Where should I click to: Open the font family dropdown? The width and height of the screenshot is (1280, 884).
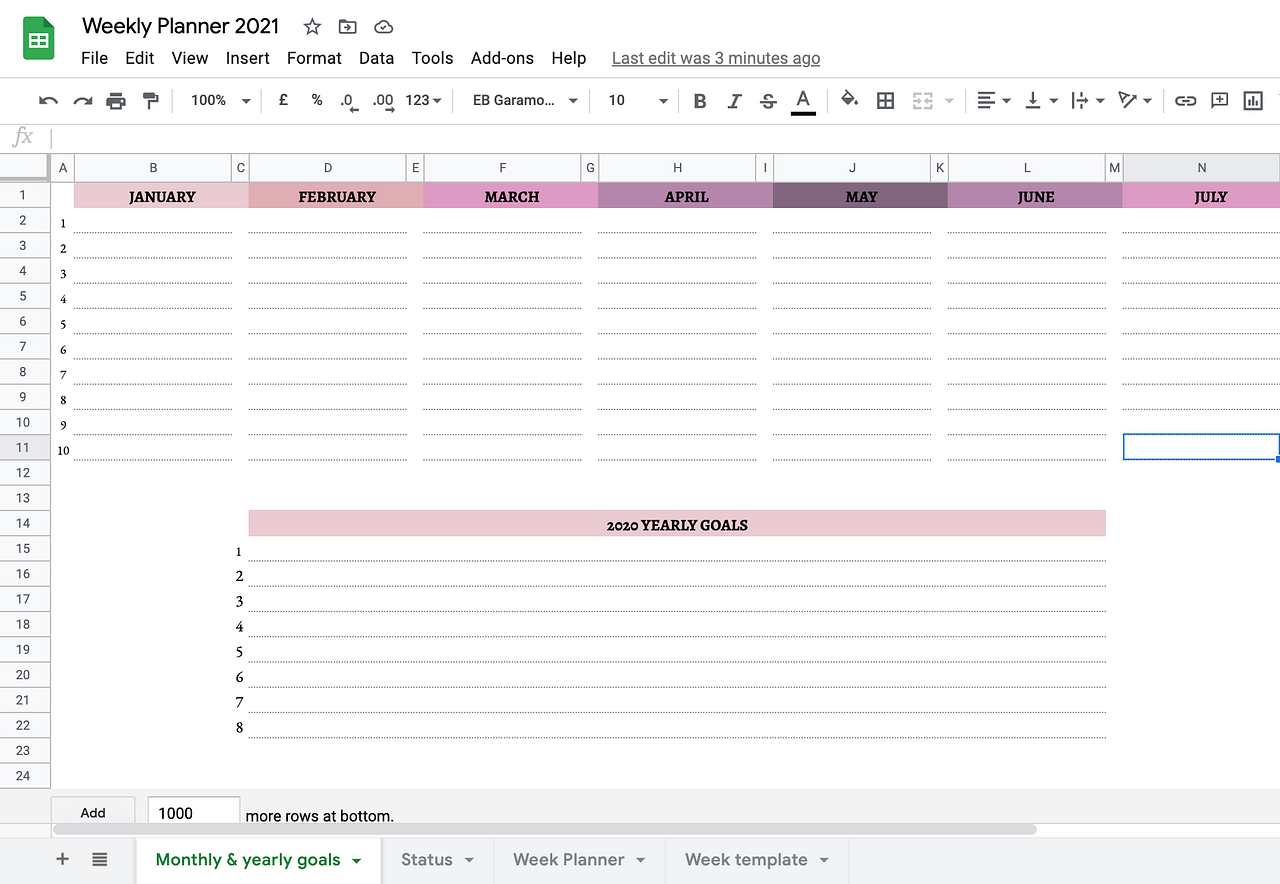click(521, 100)
